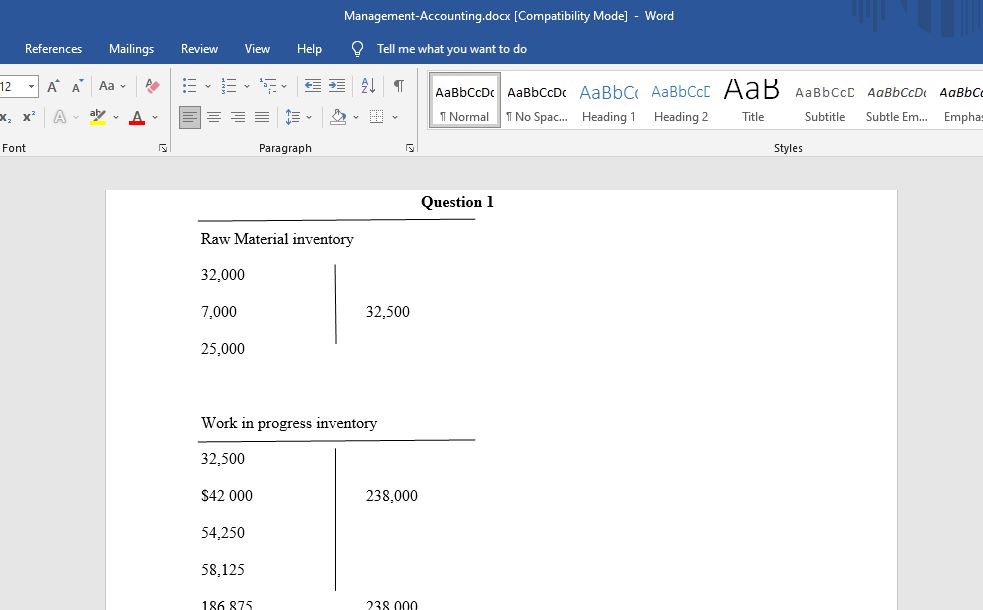
Task: Open the Mailings tab
Action: coord(132,49)
